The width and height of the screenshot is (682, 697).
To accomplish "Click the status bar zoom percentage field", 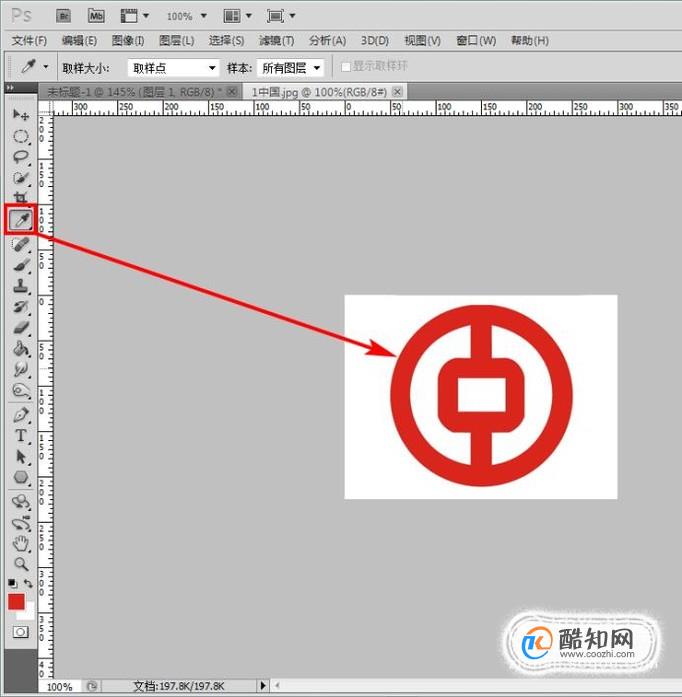I will pyautogui.click(x=59, y=686).
